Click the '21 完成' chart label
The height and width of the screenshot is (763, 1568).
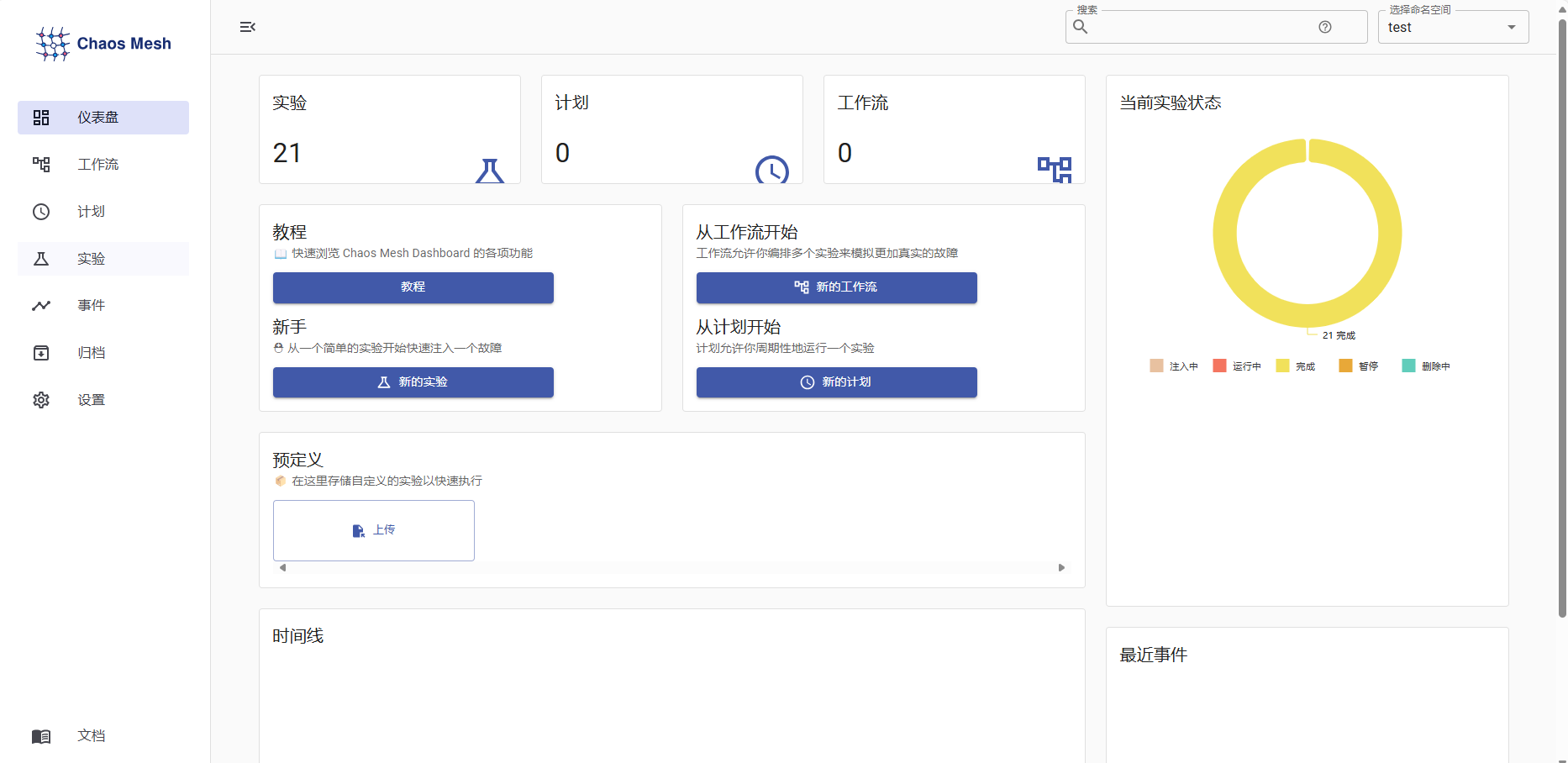(x=1339, y=335)
